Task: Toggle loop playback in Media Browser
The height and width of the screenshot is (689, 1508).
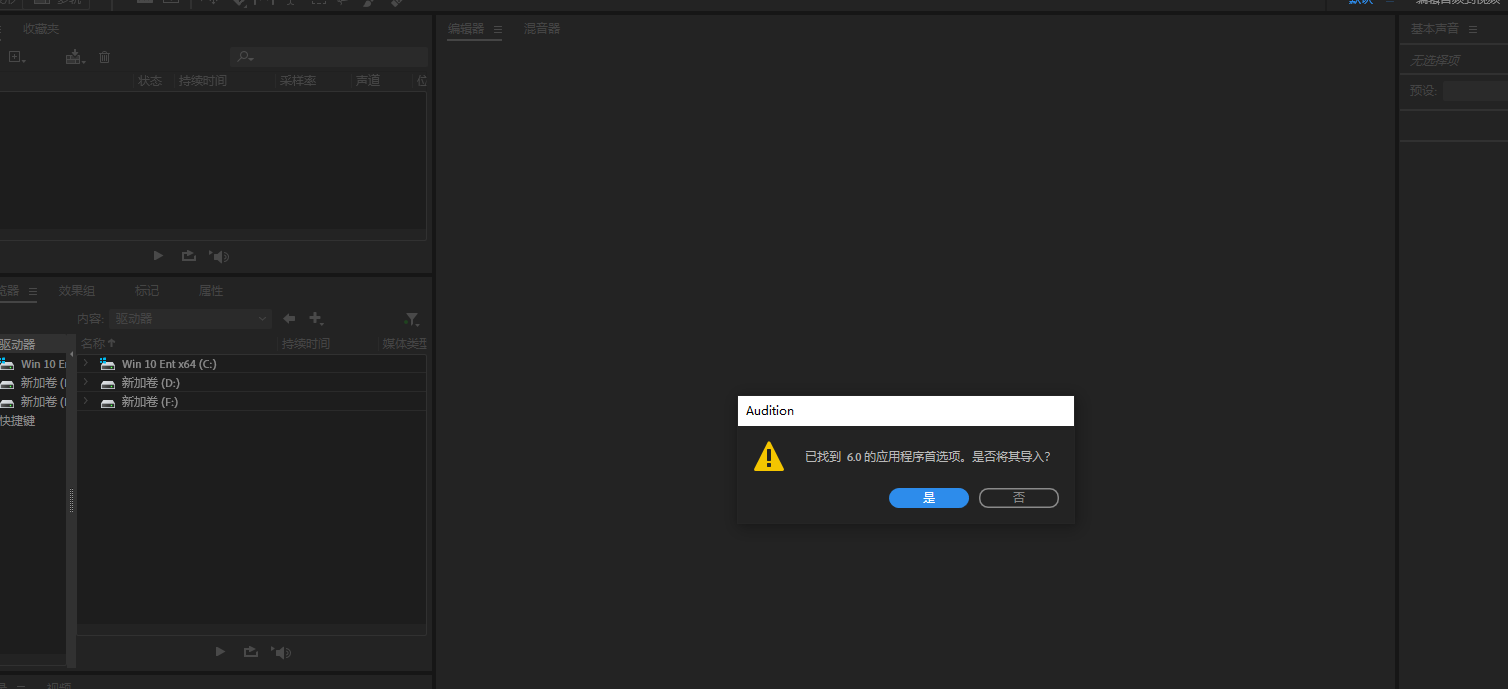Action: point(250,652)
